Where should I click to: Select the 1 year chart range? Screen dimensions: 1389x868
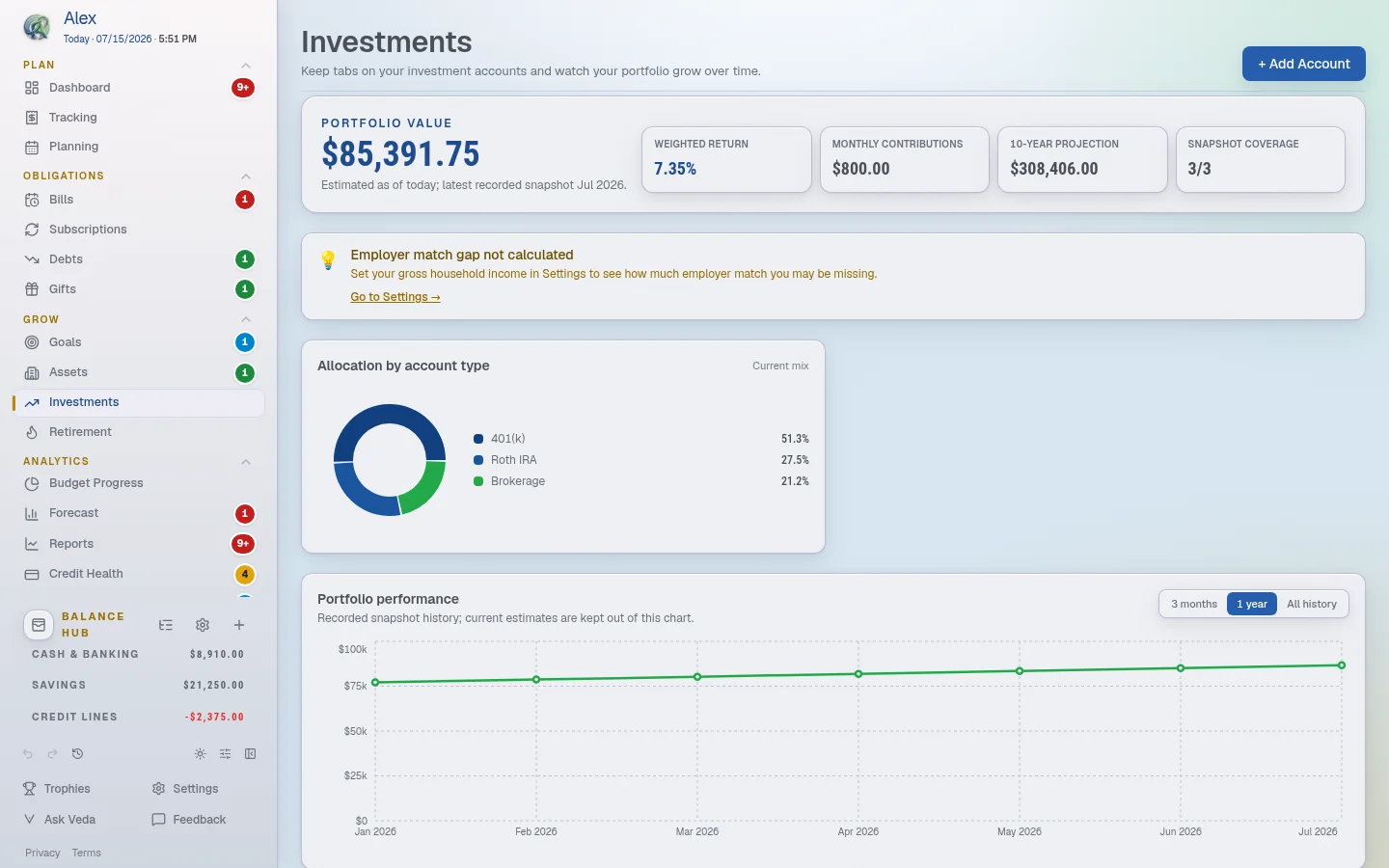pos(1252,604)
